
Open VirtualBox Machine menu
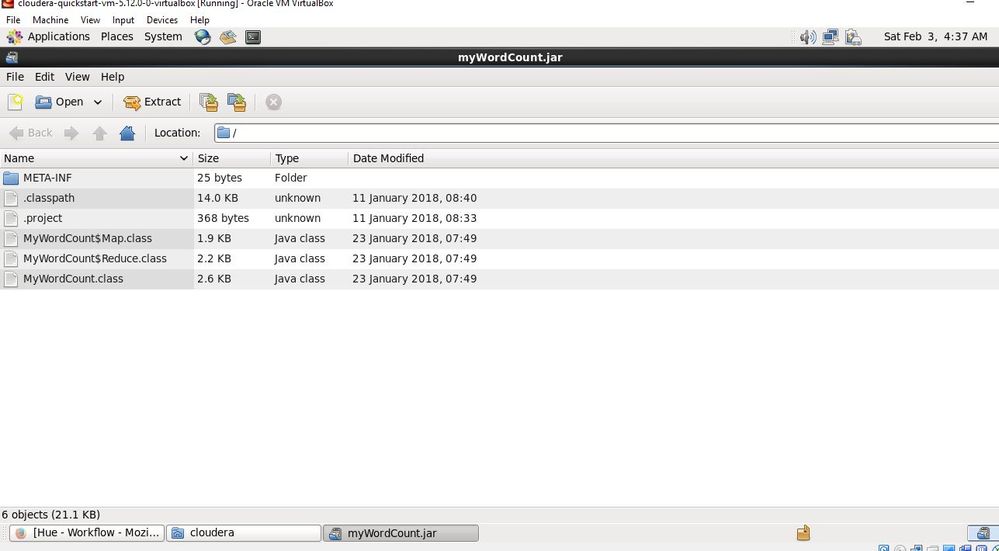coord(50,20)
